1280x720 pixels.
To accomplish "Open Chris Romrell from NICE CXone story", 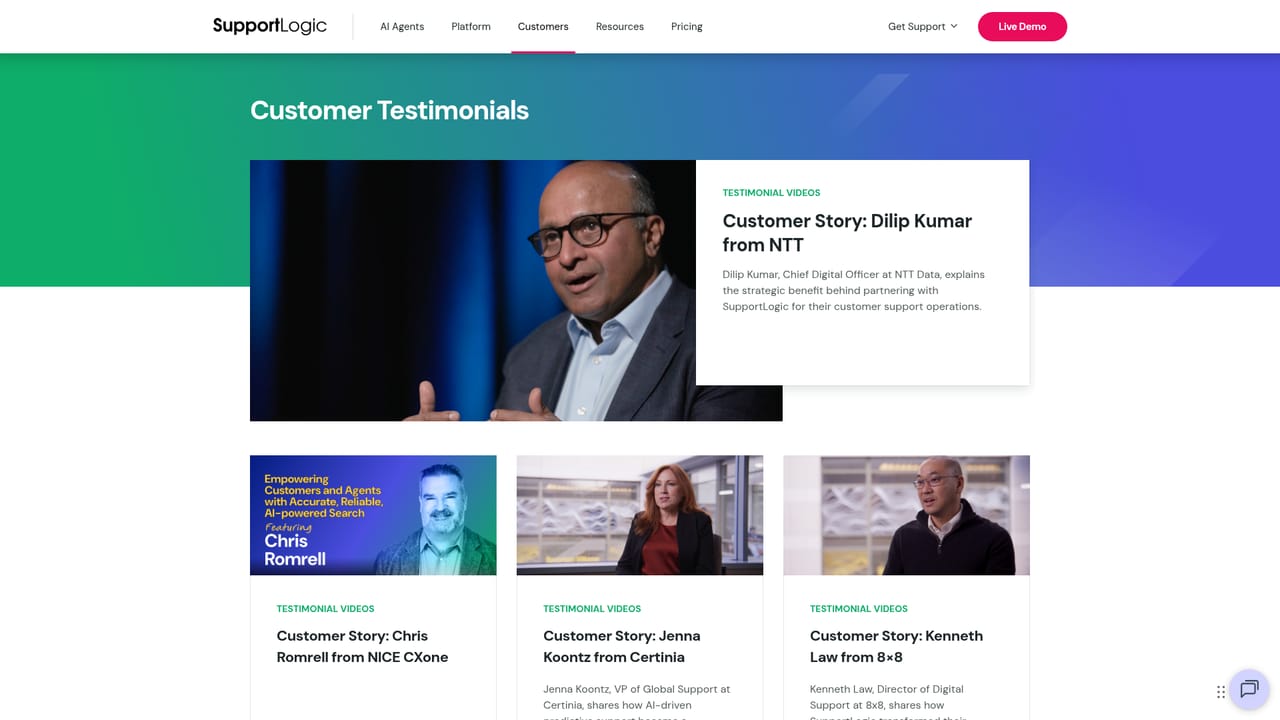I will point(362,646).
